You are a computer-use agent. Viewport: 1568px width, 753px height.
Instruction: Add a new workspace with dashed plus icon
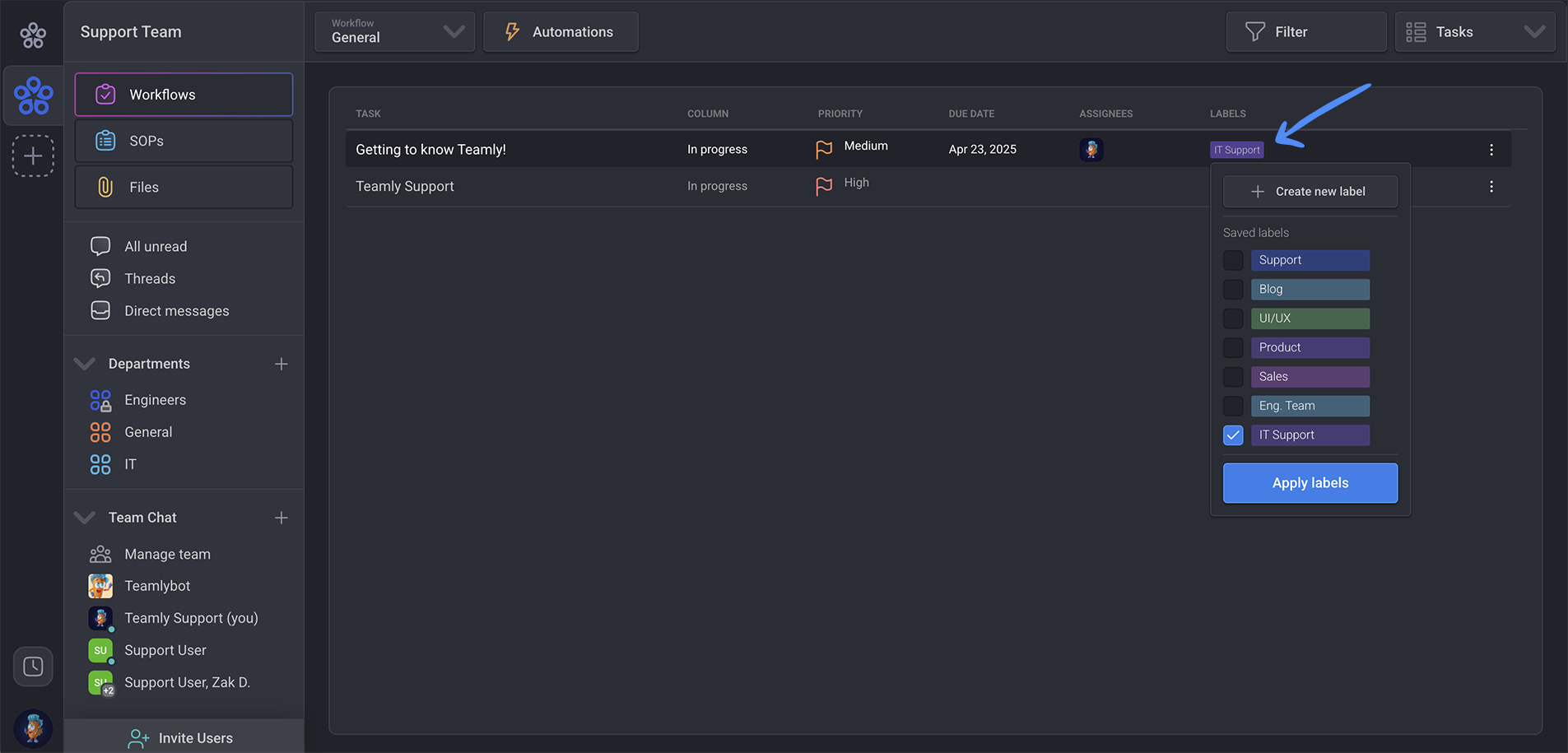coord(33,156)
